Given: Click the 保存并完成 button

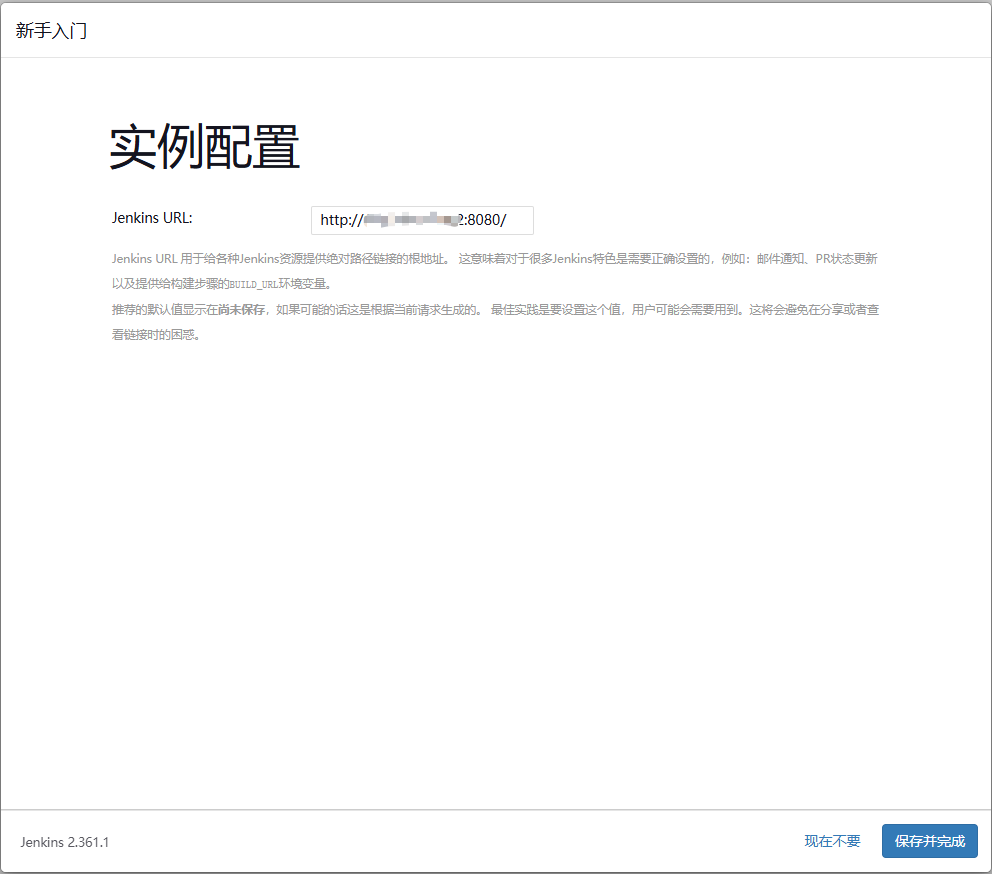Looking at the screenshot, I should (x=929, y=841).
